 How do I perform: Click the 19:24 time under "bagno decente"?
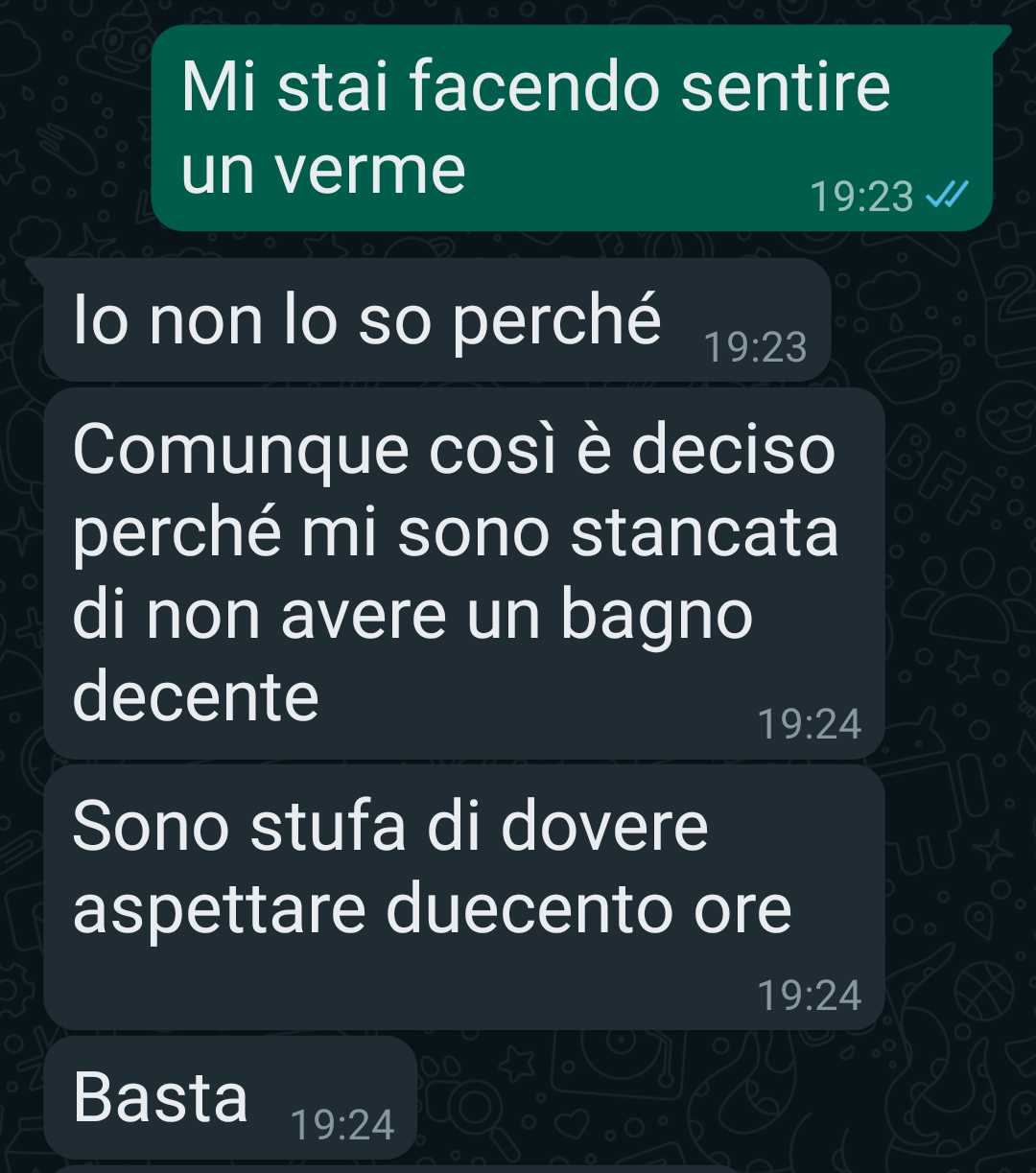pyautogui.click(x=810, y=724)
